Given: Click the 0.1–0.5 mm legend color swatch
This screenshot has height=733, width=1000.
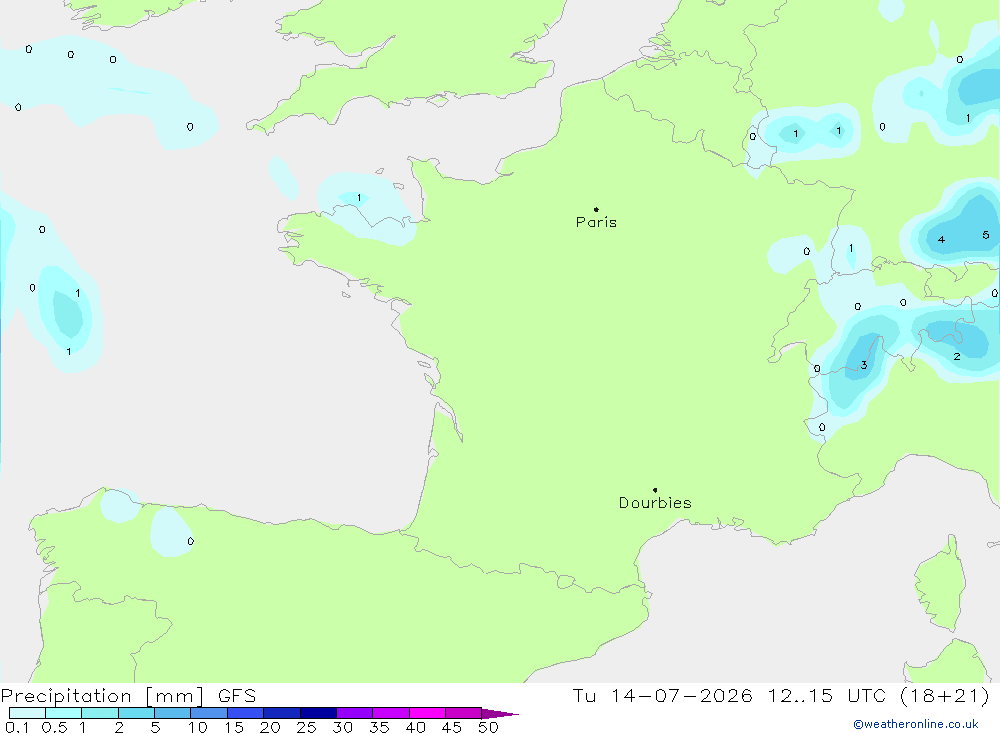Looking at the screenshot, I should pos(27,713).
